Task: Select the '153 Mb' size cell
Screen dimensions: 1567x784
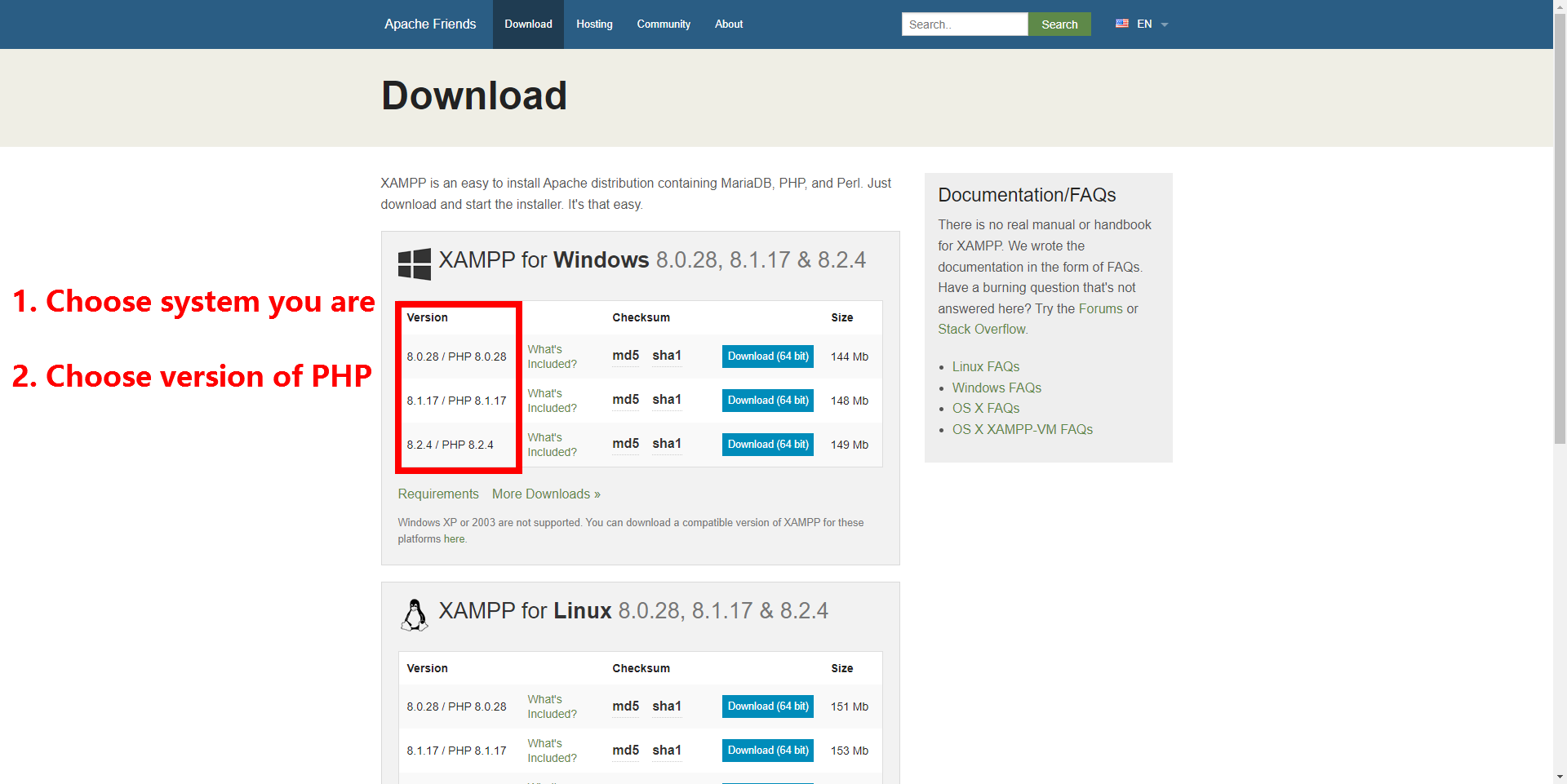Action: pos(850,751)
